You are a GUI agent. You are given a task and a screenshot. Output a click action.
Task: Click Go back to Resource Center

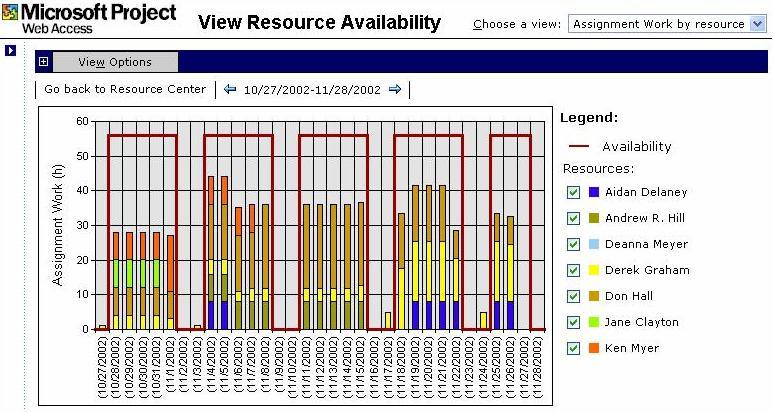click(x=125, y=89)
